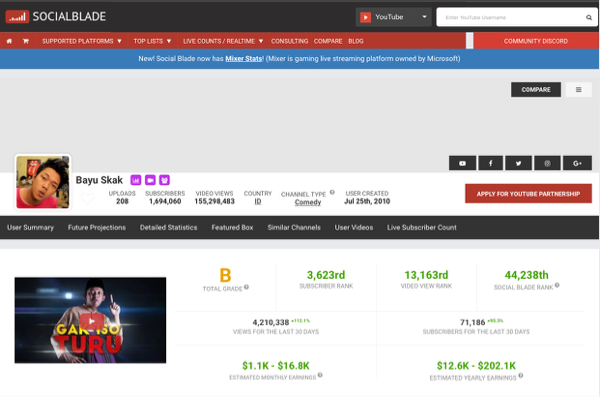The height and width of the screenshot is (397, 600).
Task: Open the Twitter social icon
Action: tap(518, 163)
